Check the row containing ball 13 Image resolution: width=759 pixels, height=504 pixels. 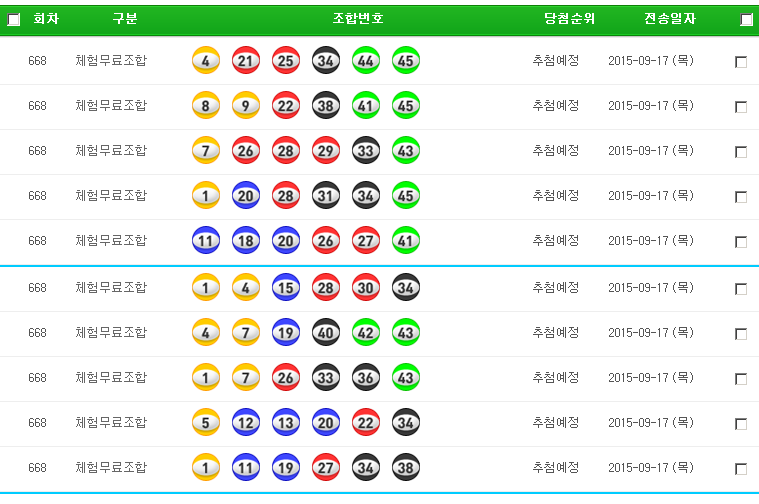pyautogui.click(x=741, y=424)
